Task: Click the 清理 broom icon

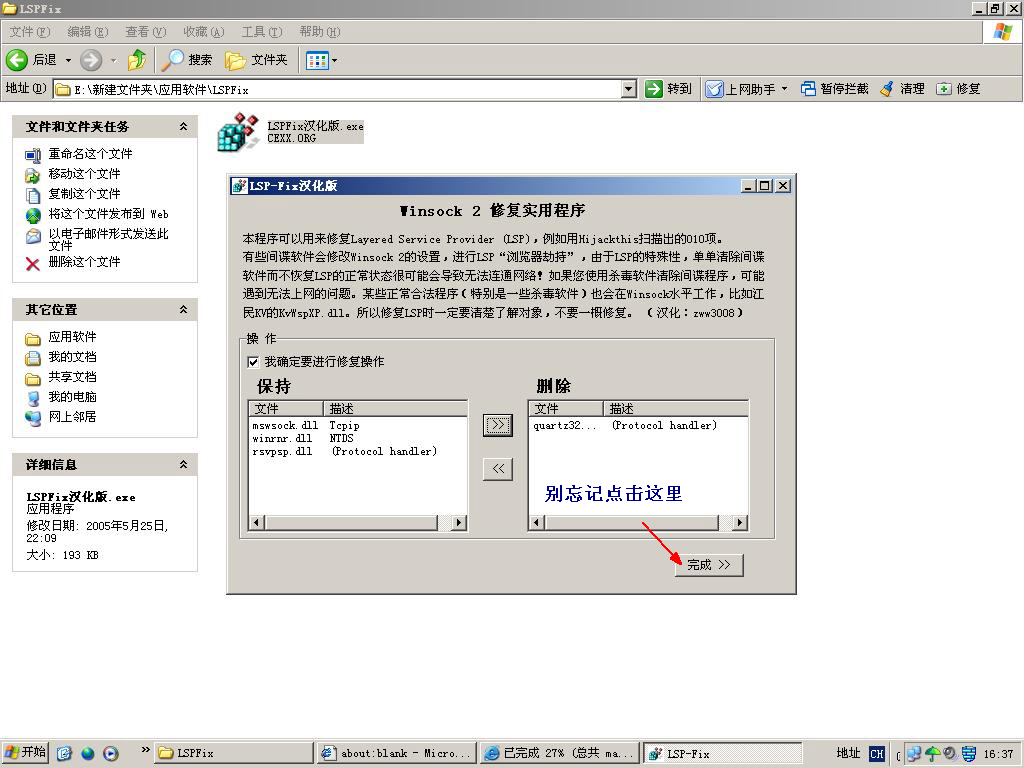Action: tap(886, 89)
